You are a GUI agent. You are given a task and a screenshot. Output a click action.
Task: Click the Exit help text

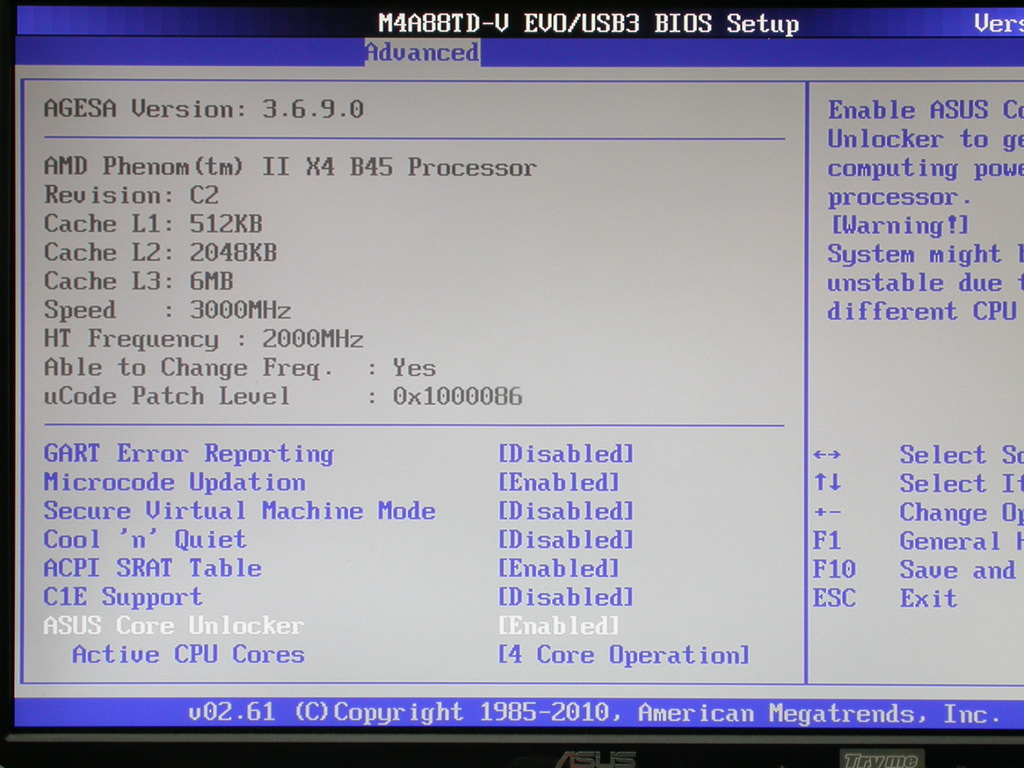click(928, 598)
